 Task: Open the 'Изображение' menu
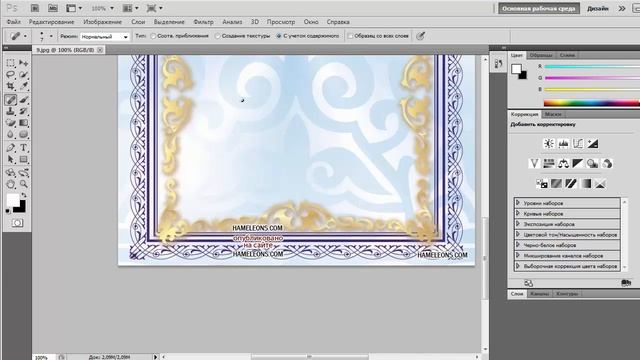tap(102, 22)
